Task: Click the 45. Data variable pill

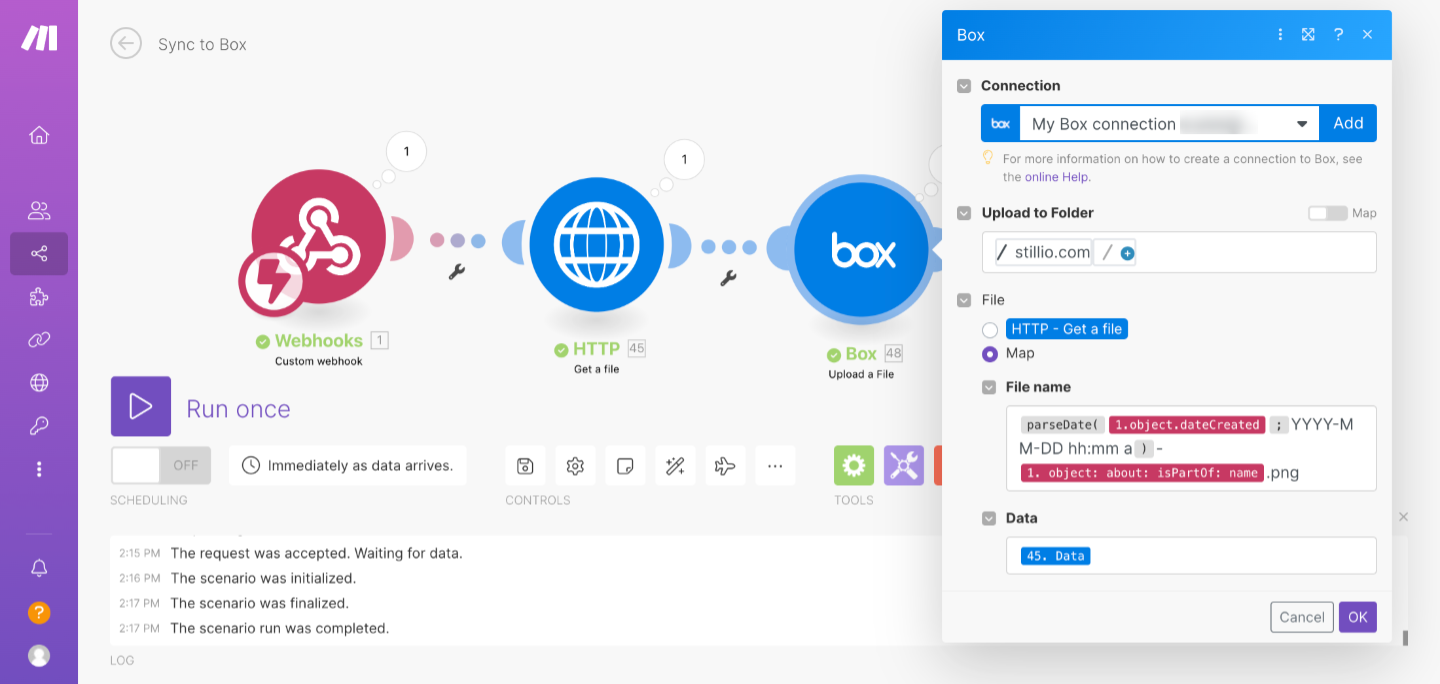Action: [1056, 556]
